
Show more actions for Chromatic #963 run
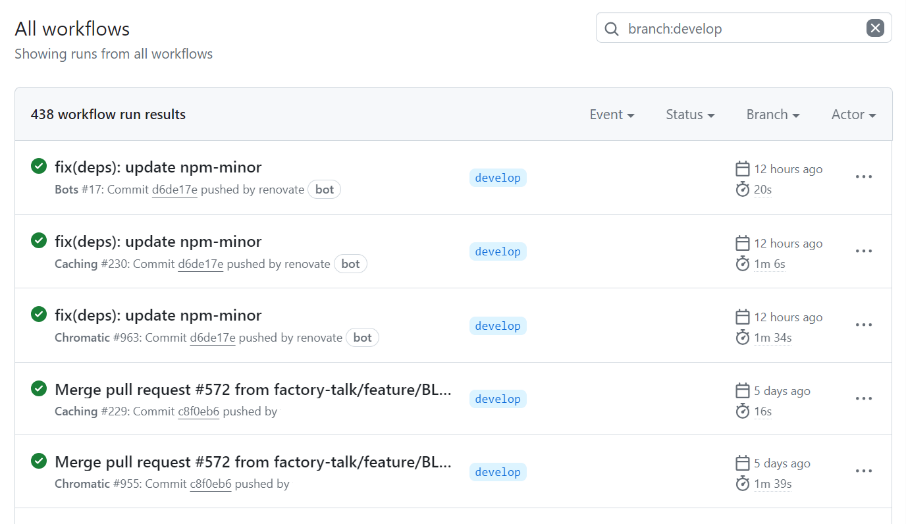(x=864, y=325)
